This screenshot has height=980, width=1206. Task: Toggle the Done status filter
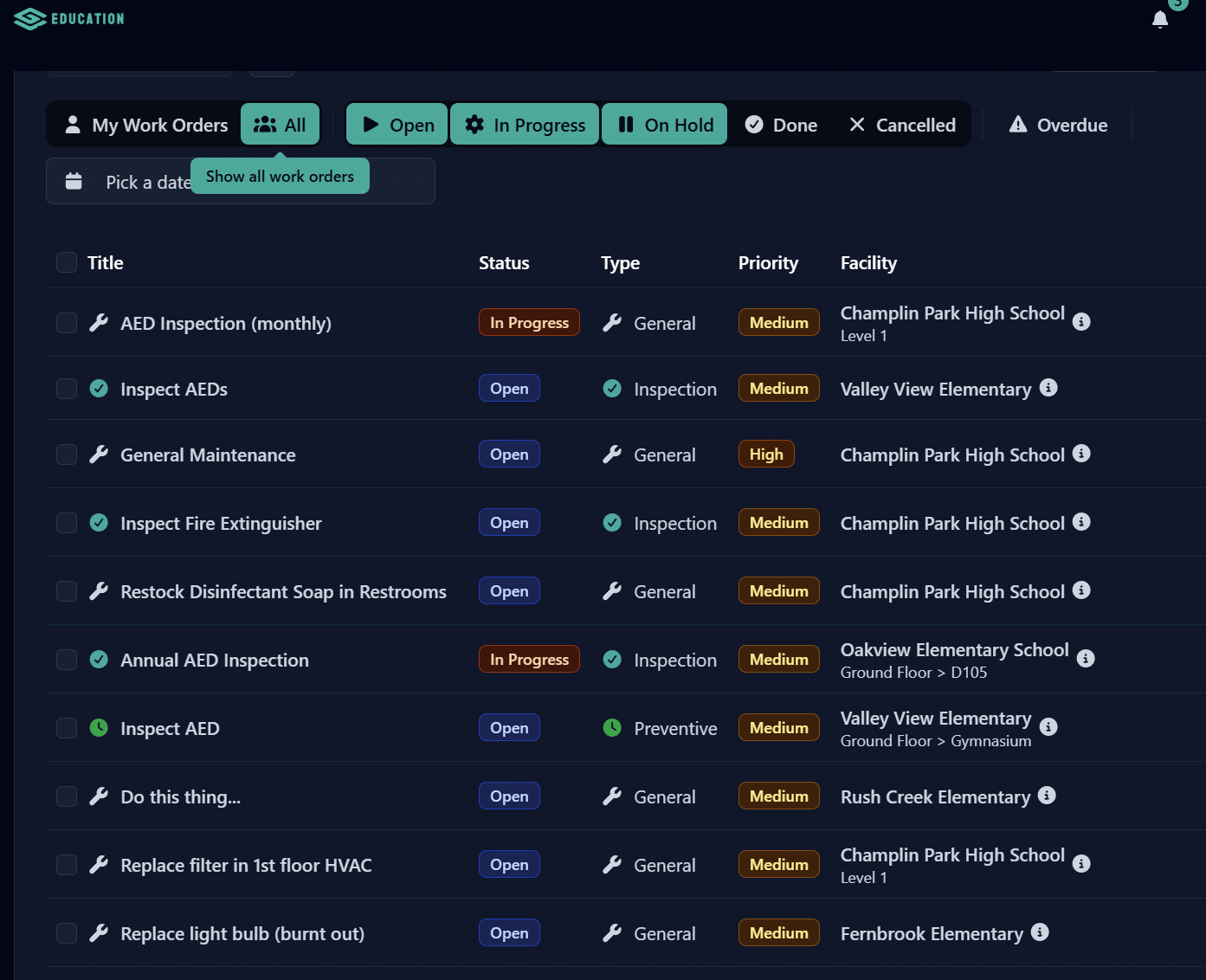(x=781, y=125)
